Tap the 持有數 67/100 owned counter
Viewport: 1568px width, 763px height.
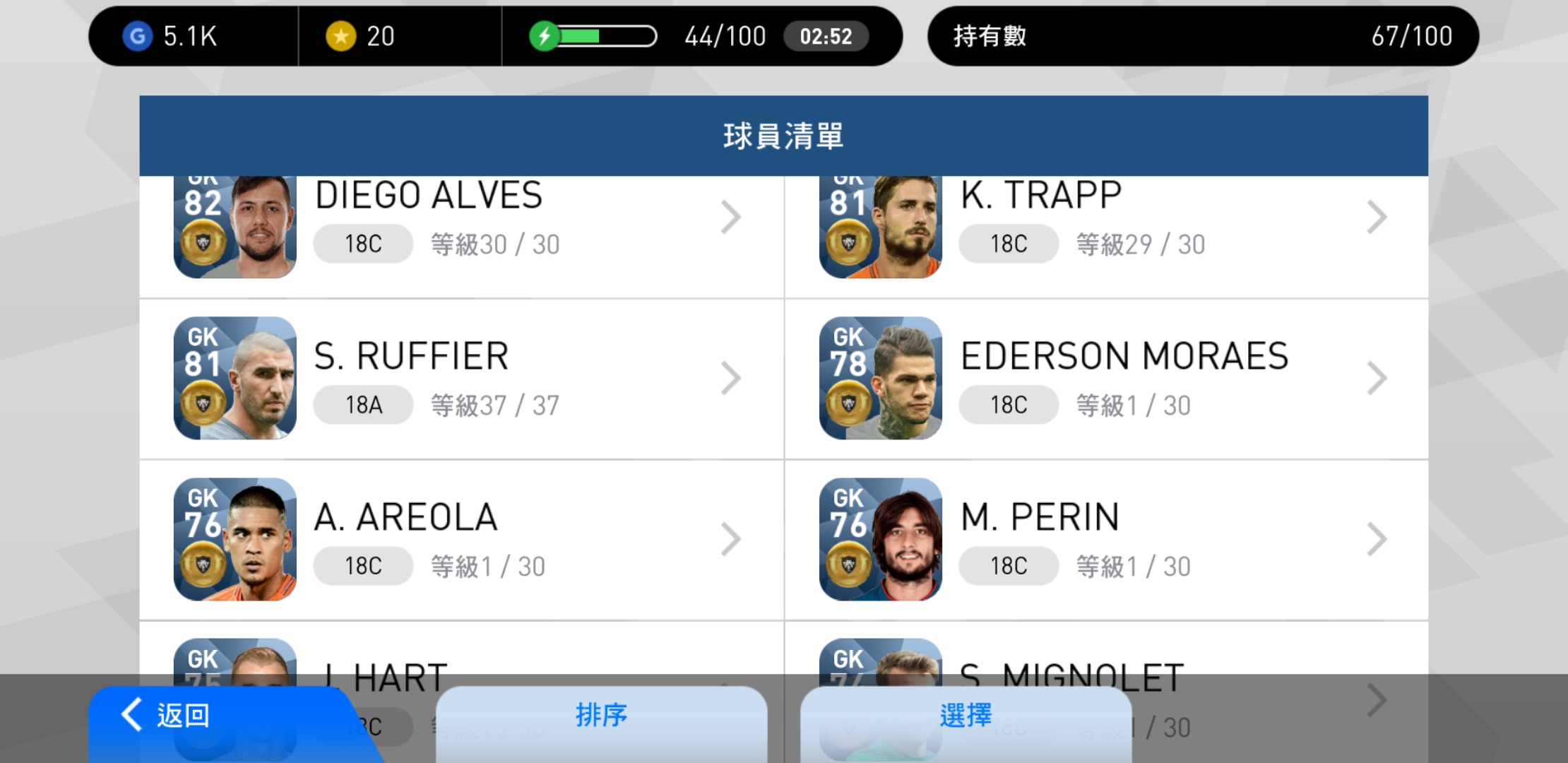click(1203, 36)
